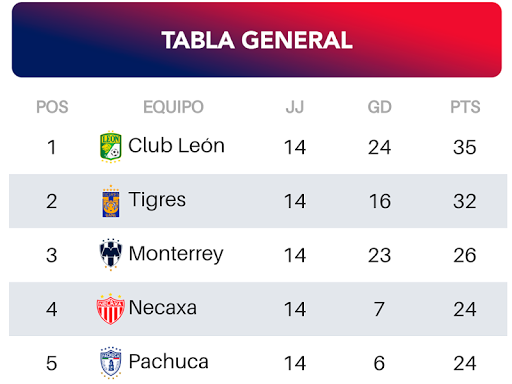512x384 pixels.
Task: Sort by the POS column header
Action: click(52, 107)
